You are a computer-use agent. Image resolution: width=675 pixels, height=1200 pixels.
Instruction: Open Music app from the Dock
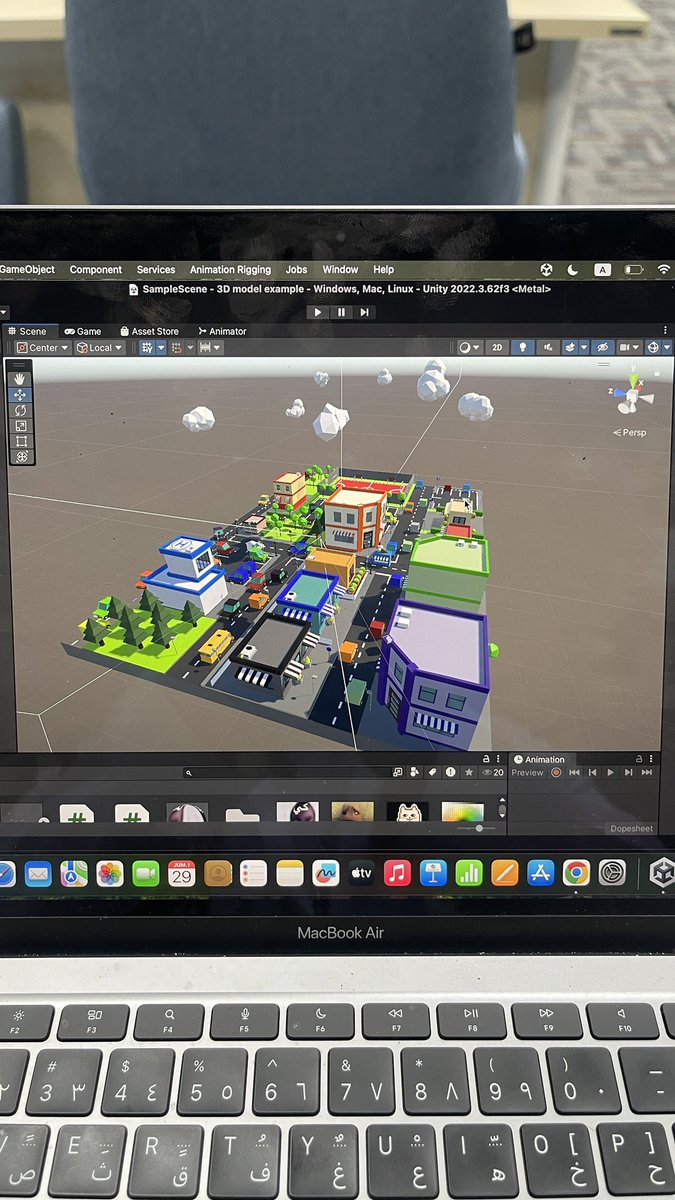[x=397, y=873]
